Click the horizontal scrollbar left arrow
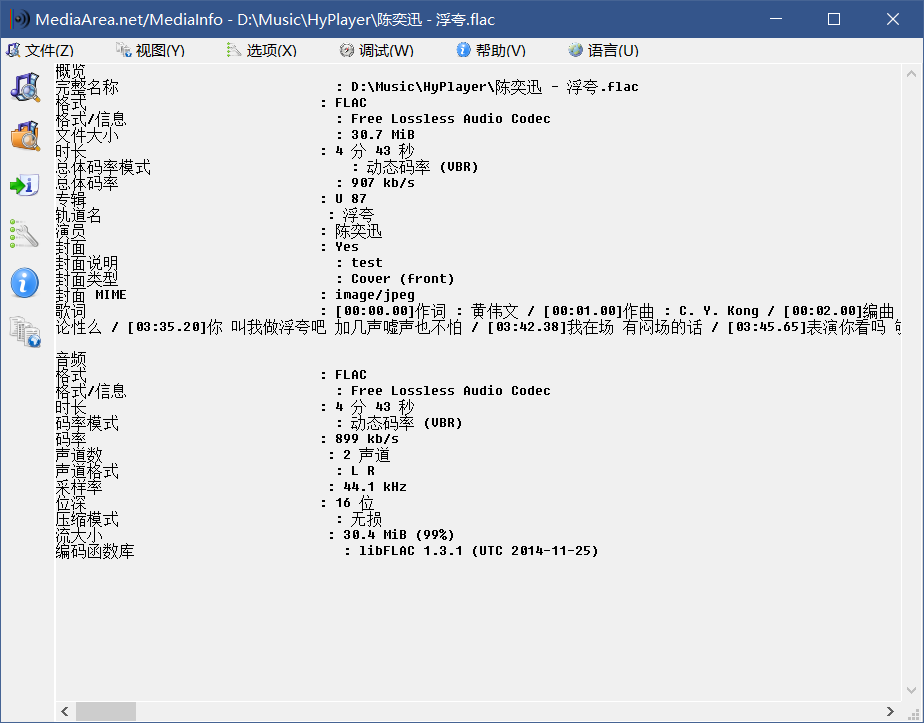Screen dimensions: 924x723 tap(64, 710)
